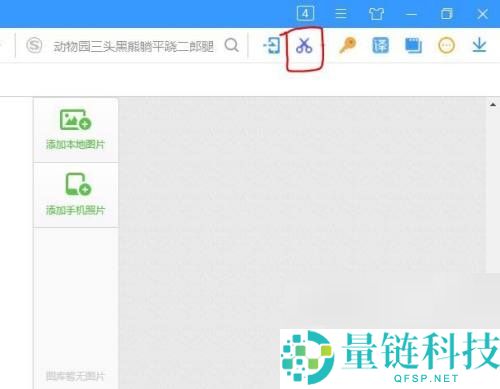Close the browser window
The width and height of the screenshot is (500, 389).
pyautogui.click(x=482, y=14)
